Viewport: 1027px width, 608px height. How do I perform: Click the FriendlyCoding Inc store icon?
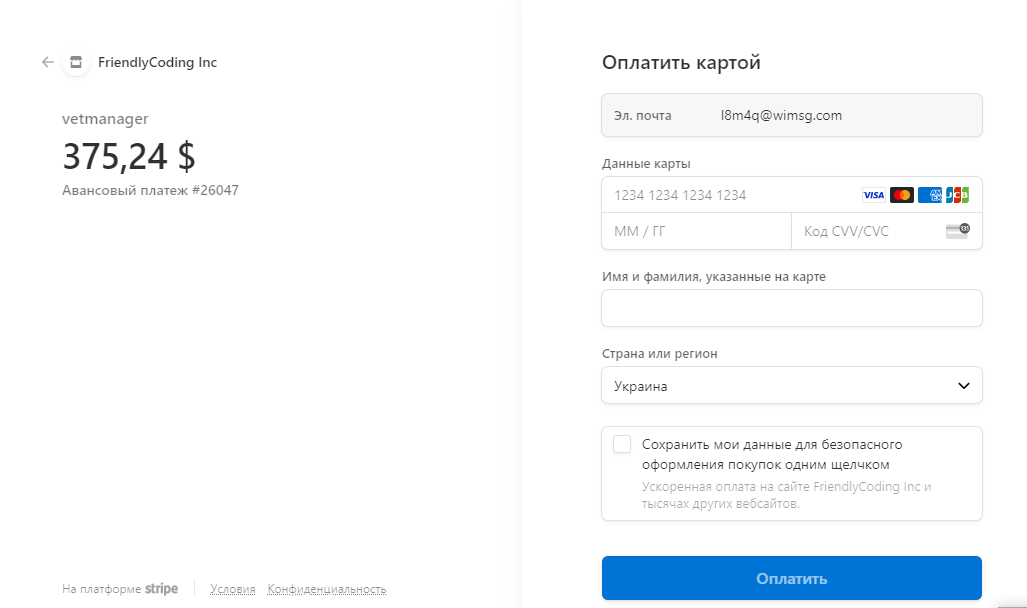76,62
